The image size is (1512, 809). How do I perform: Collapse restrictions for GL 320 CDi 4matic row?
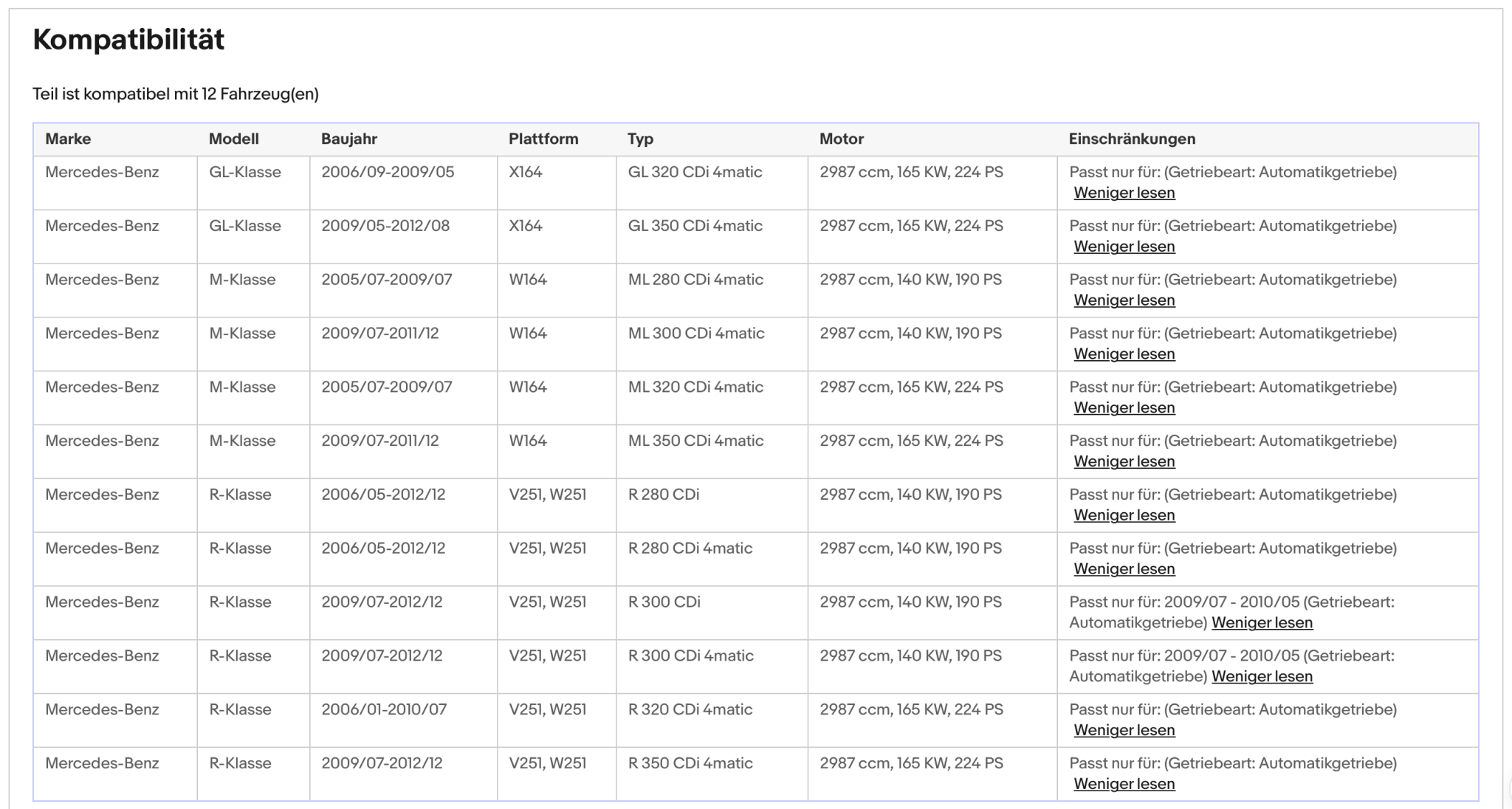pyautogui.click(x=1124, y=193)
